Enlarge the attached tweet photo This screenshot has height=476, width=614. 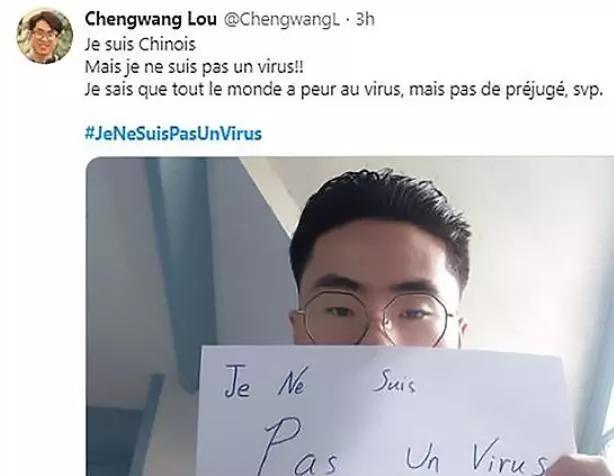350,316
